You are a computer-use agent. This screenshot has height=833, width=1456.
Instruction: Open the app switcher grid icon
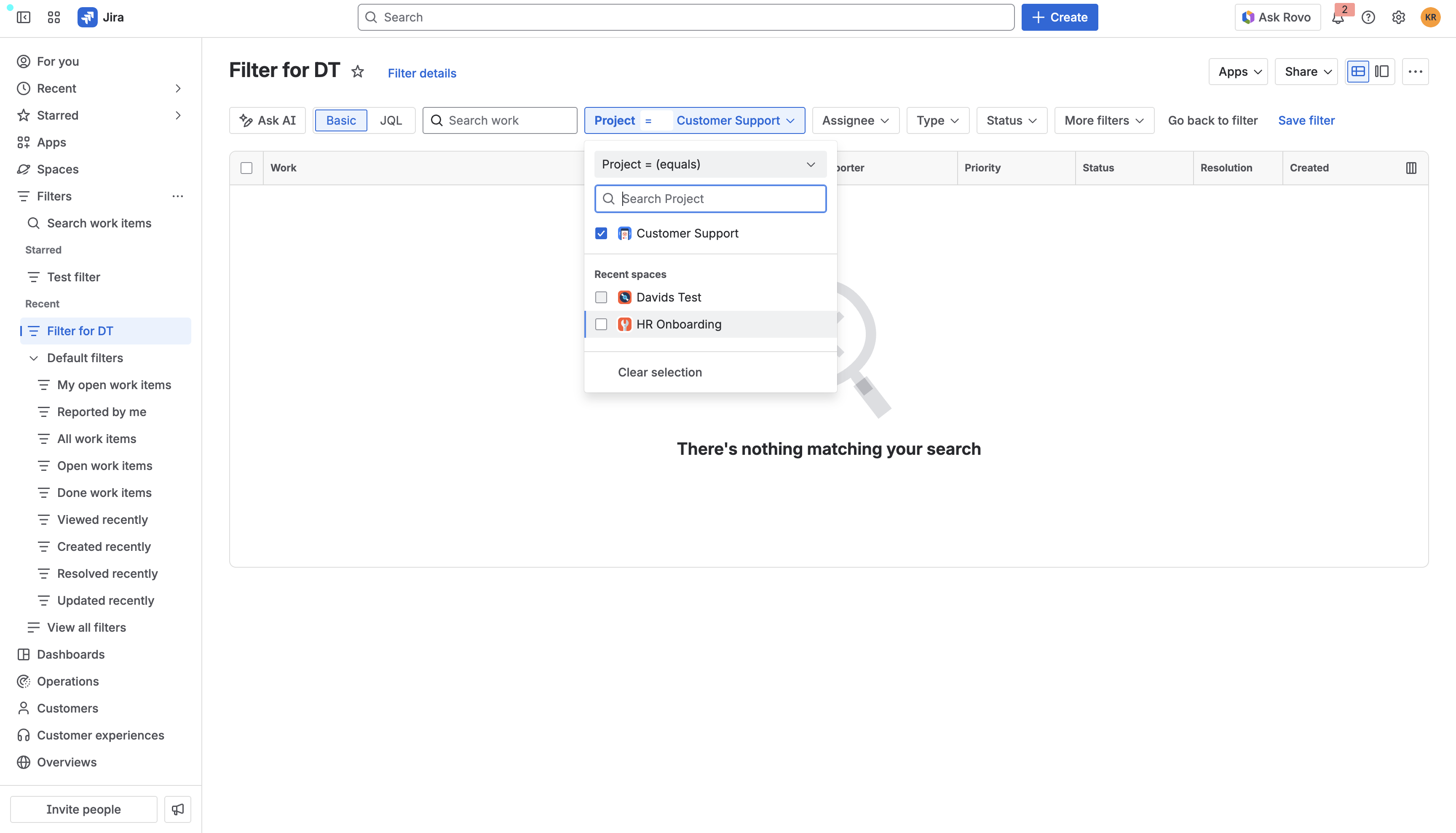pyautogui.click(x=53, y=17)
